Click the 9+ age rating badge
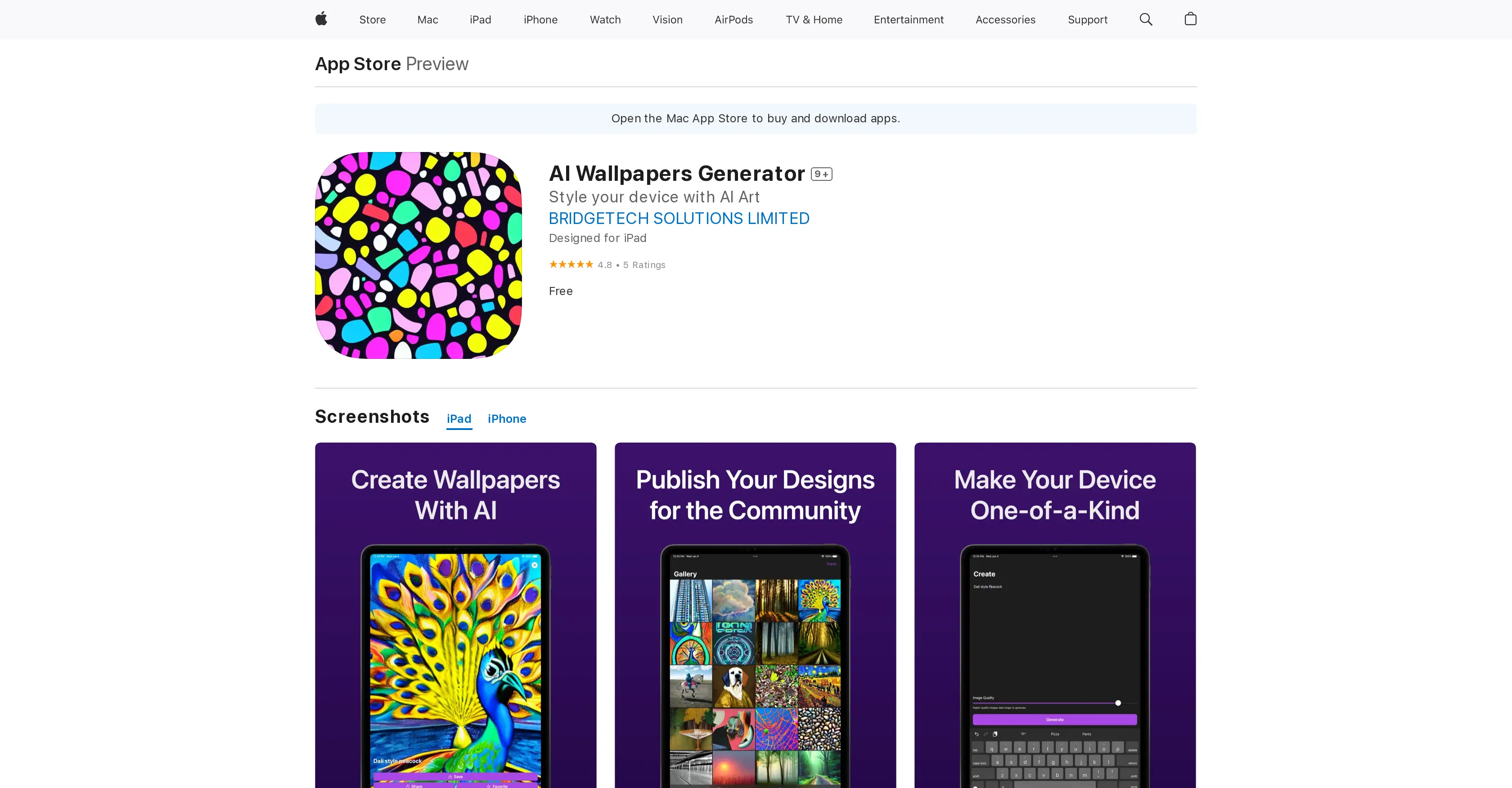The height and width of the screenshot is (788, 1512). pos(822,174)
